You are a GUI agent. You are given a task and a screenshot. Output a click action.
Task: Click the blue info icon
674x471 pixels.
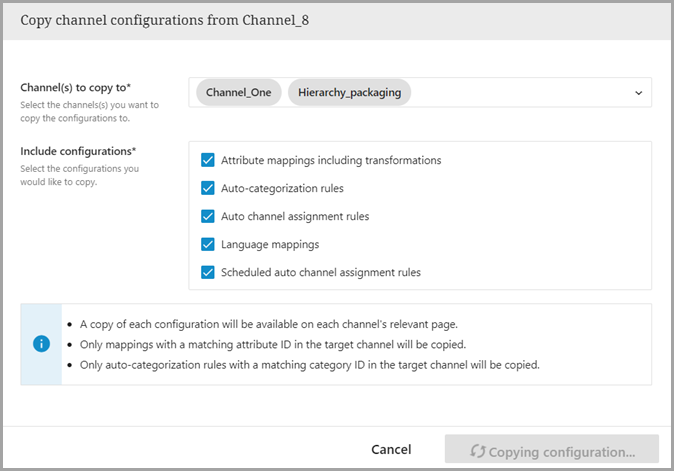tap(41, 344)
